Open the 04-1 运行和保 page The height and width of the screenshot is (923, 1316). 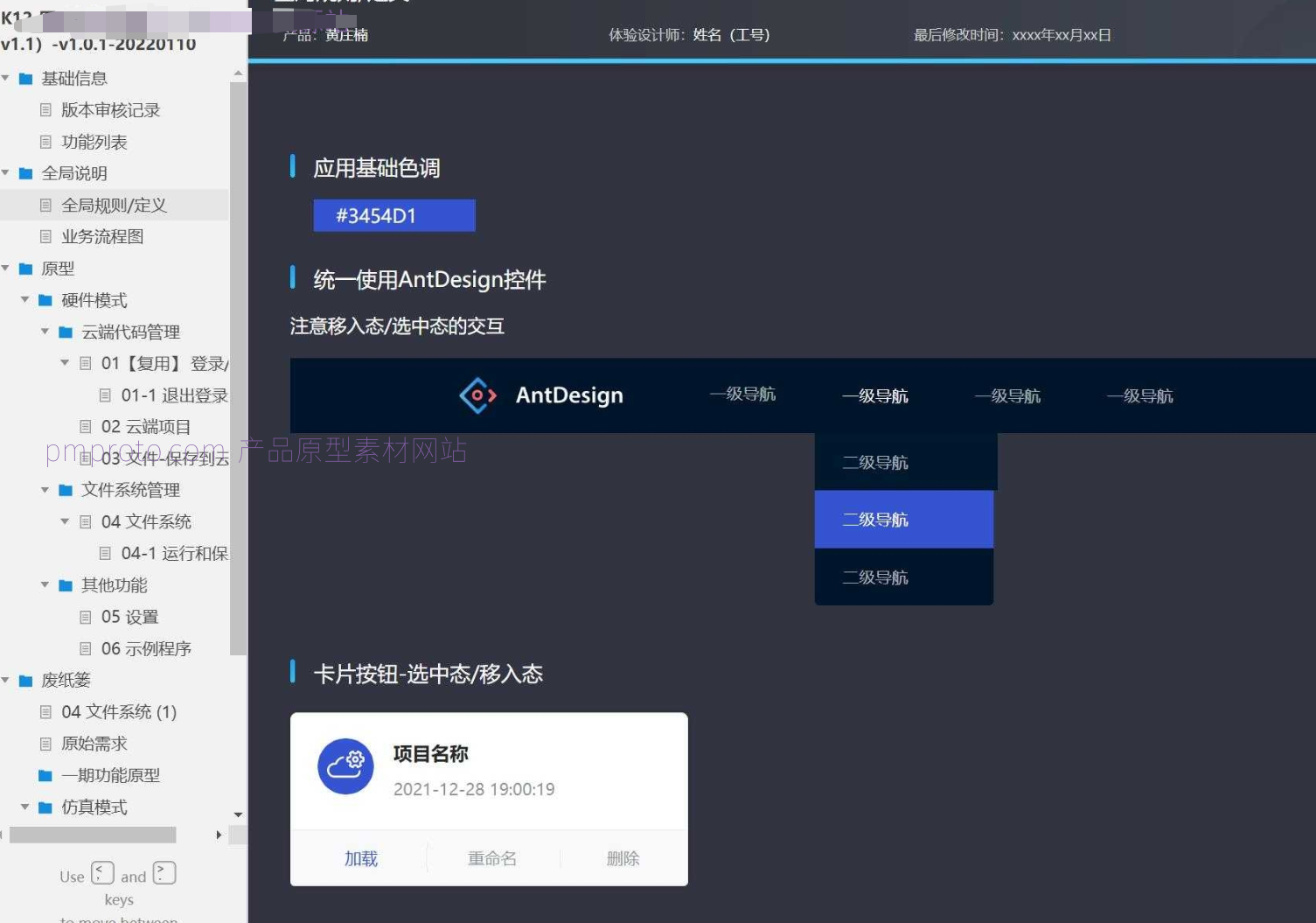point(174,553)
